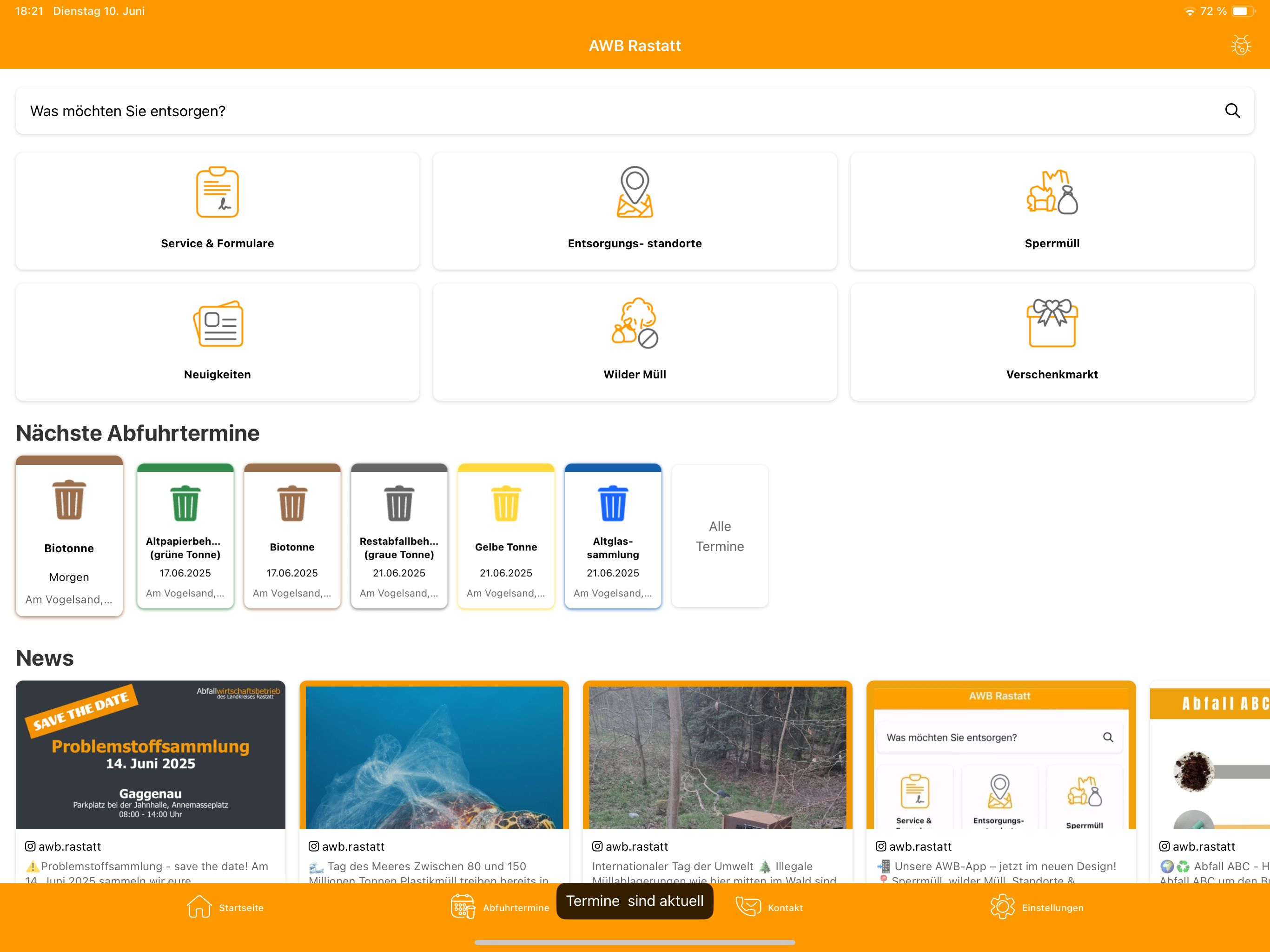The width and height of the screenshot is (1270, 952).
Task: Focus the 'Was möchten Sie entsorgen?' search field
Action: [635, 110]
